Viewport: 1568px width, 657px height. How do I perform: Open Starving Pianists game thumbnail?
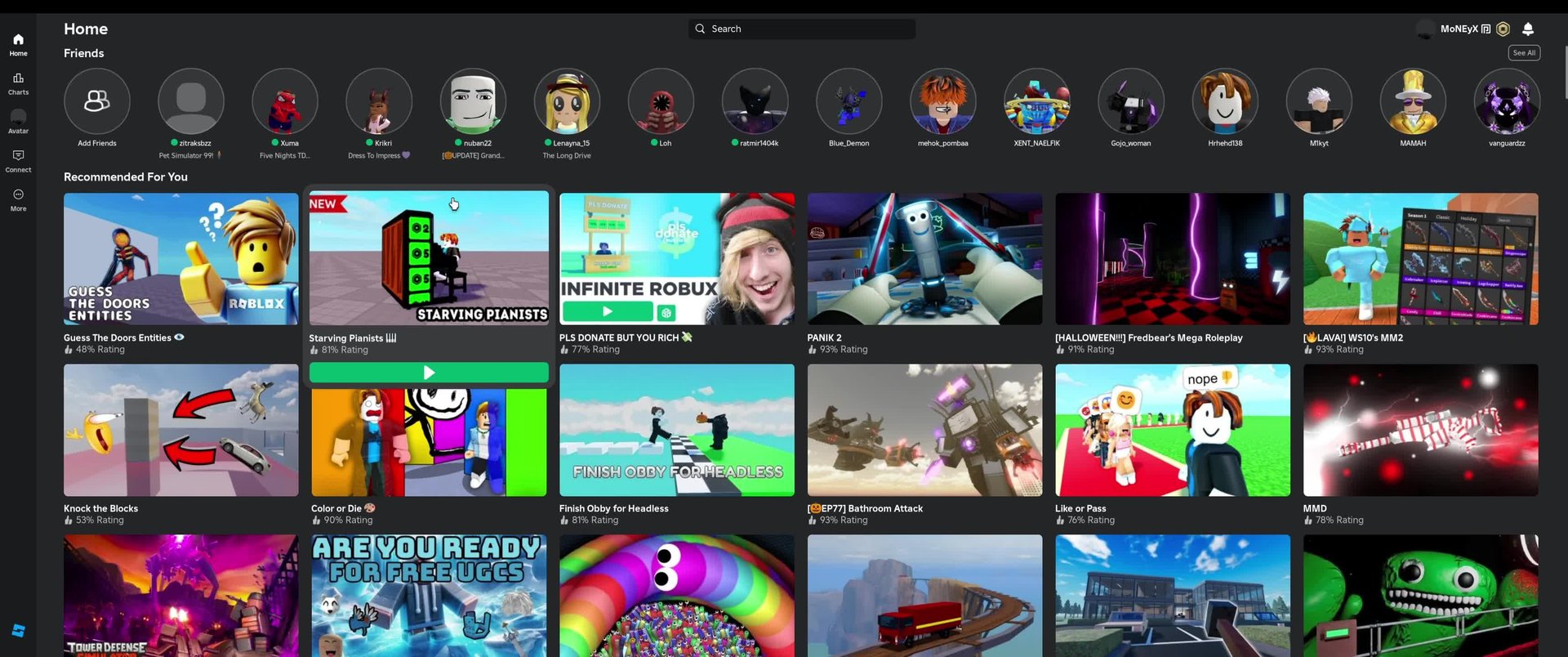pos(429,258)
